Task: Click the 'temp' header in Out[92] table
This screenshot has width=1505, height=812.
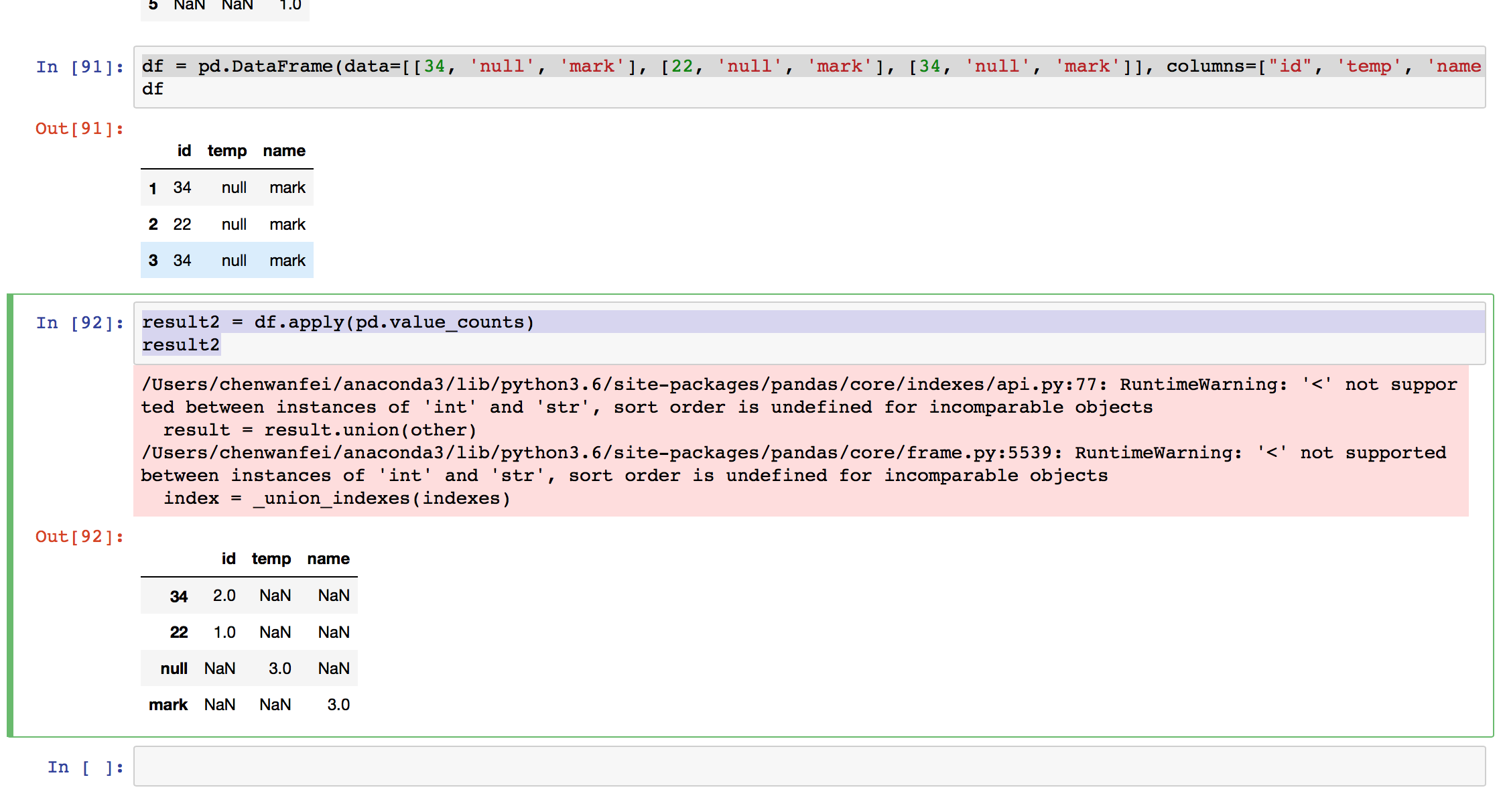Action: (271, 559)
